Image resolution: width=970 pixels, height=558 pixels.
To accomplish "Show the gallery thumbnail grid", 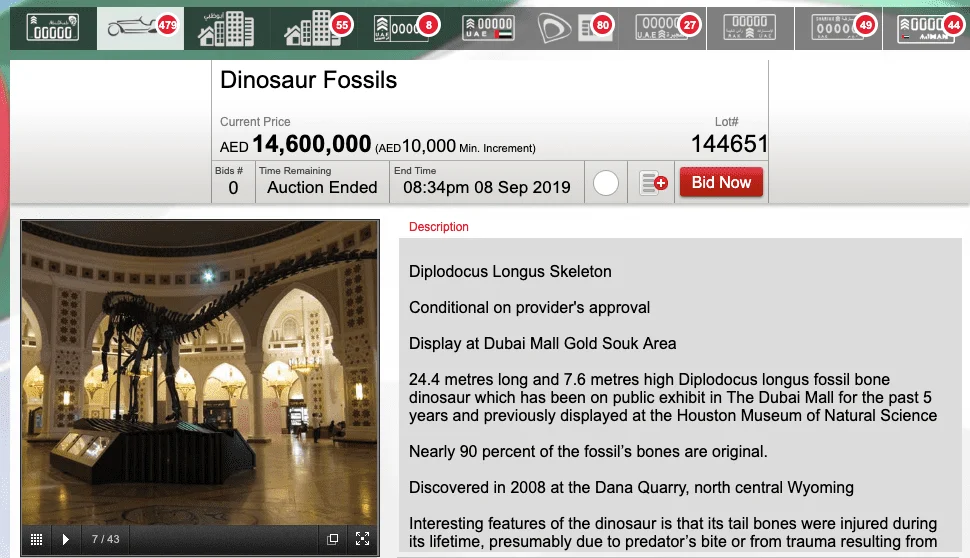I will [36, 539].
